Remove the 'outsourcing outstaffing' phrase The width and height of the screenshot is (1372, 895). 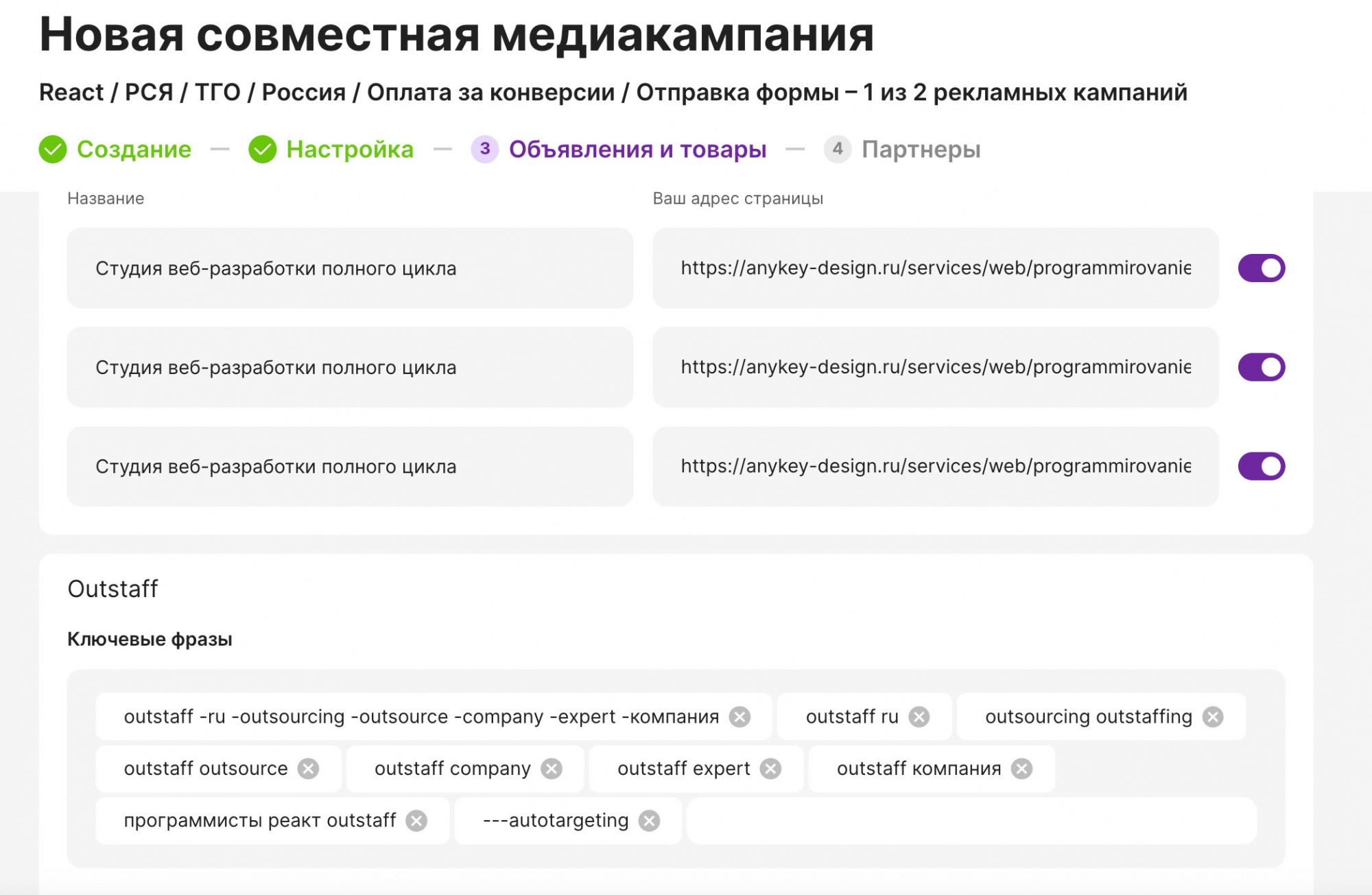(1212, 717)
